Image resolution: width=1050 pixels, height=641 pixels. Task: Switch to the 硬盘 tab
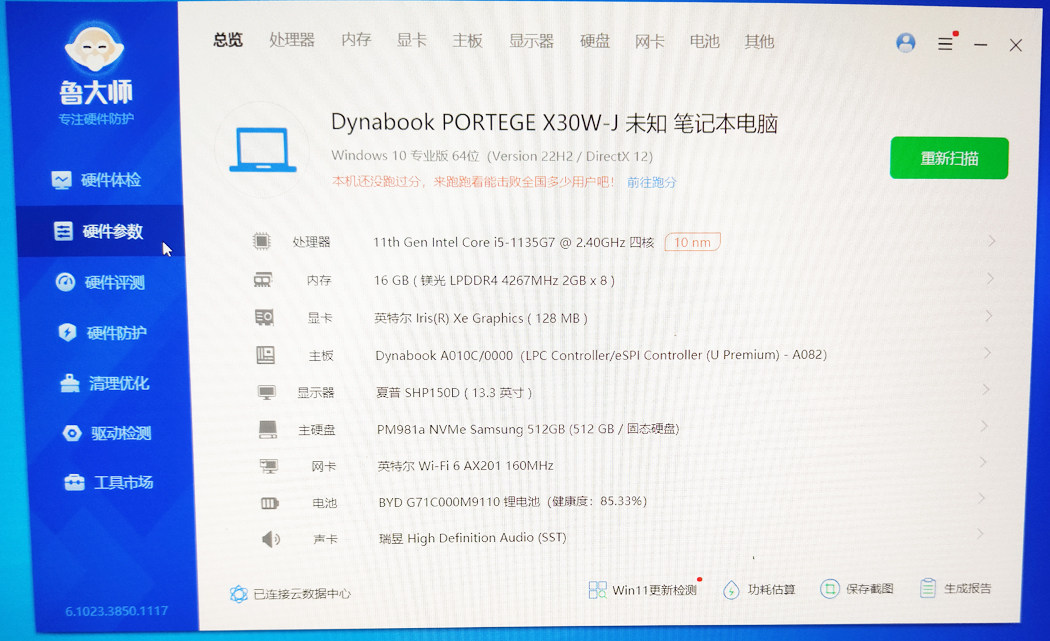(x=595, y=42)
